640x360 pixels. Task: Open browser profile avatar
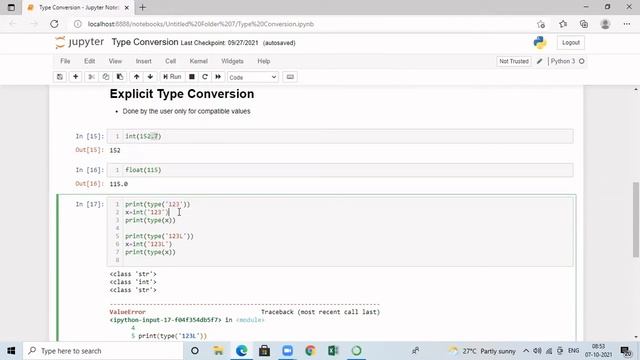[605, 24]
